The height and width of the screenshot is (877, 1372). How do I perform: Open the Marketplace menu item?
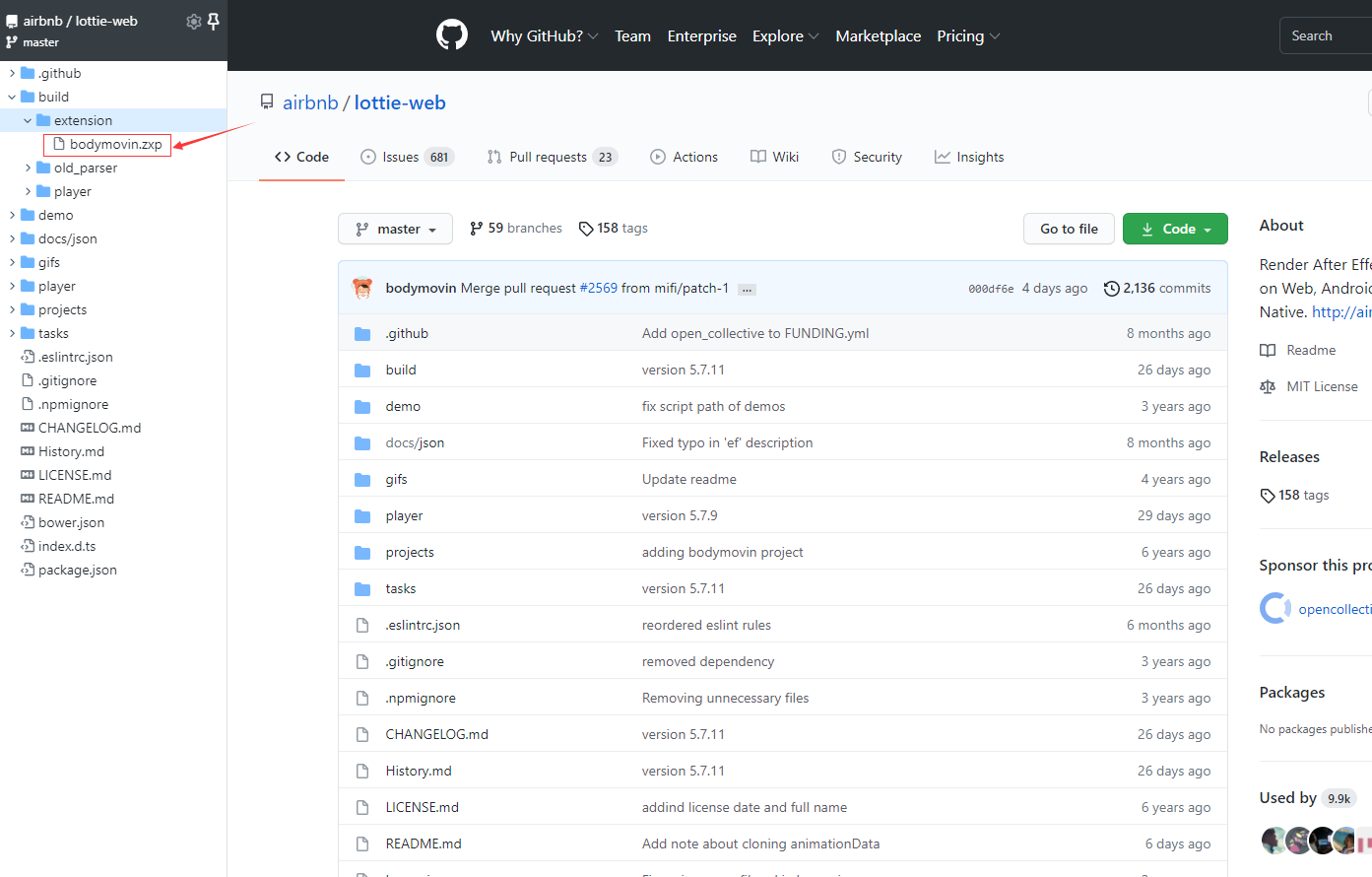point(878,35)
